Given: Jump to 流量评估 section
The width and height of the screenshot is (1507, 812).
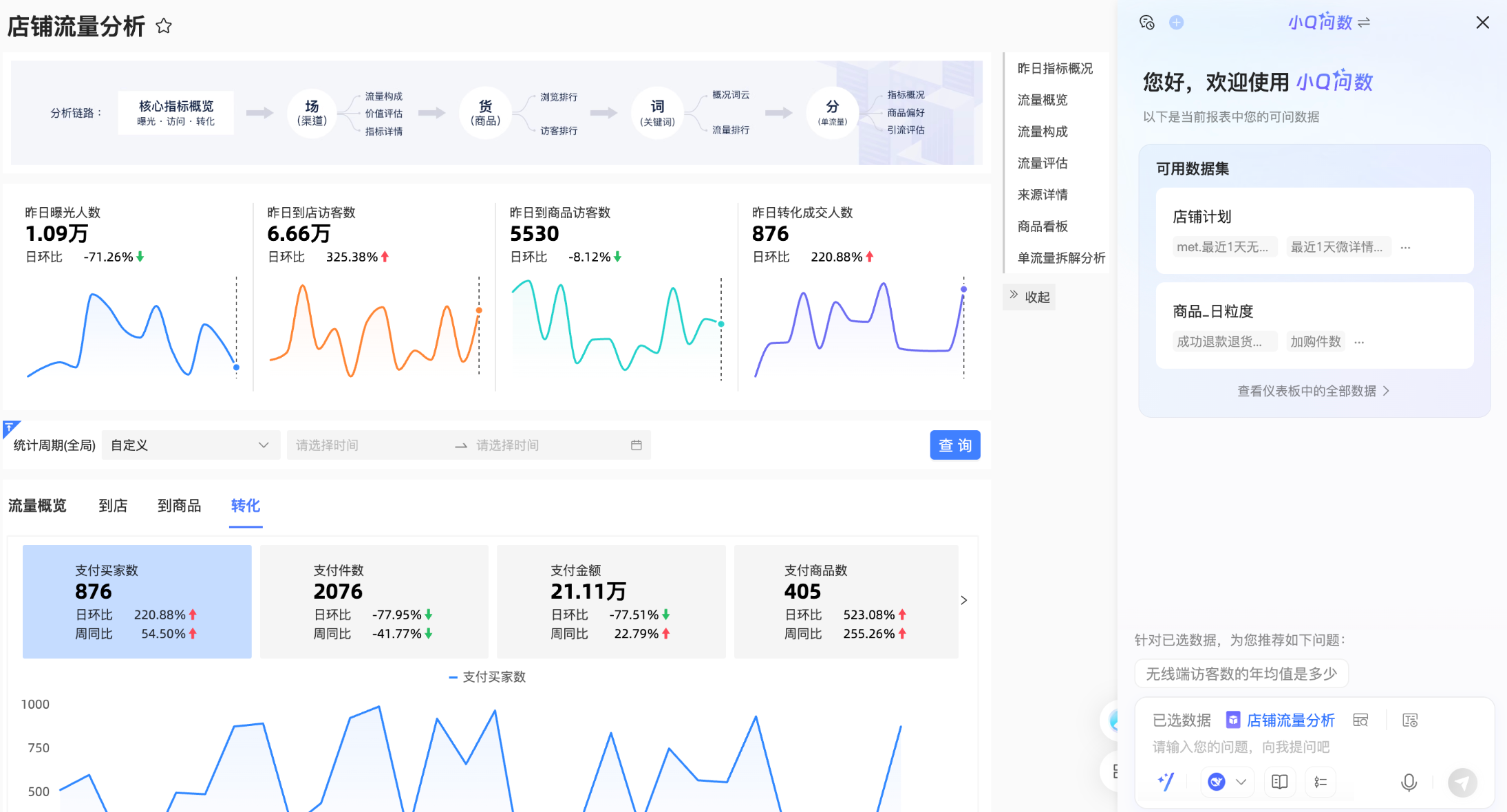Looking at the screenshot, I should [1043, 163].
